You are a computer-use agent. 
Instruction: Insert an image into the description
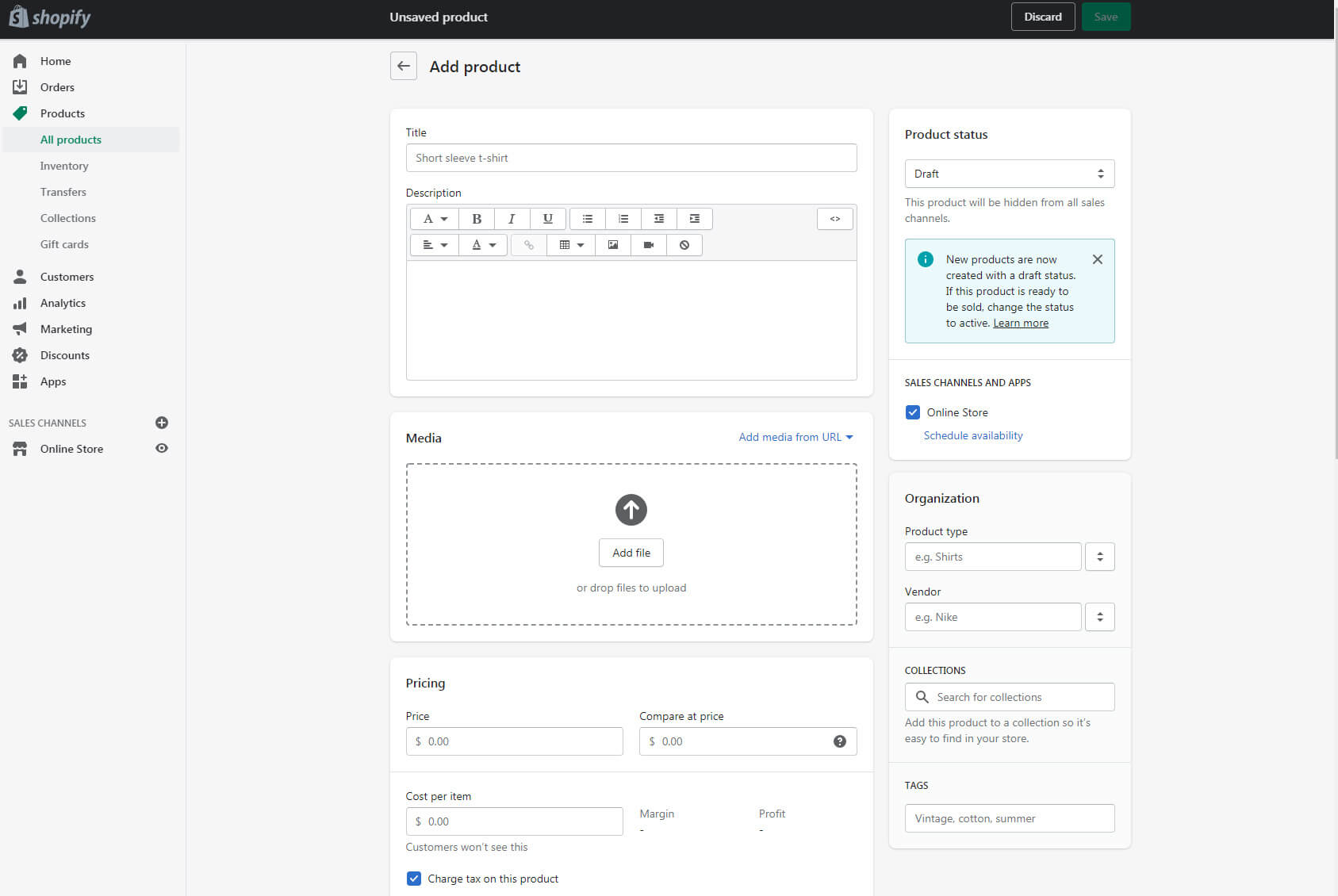[612, 244]
